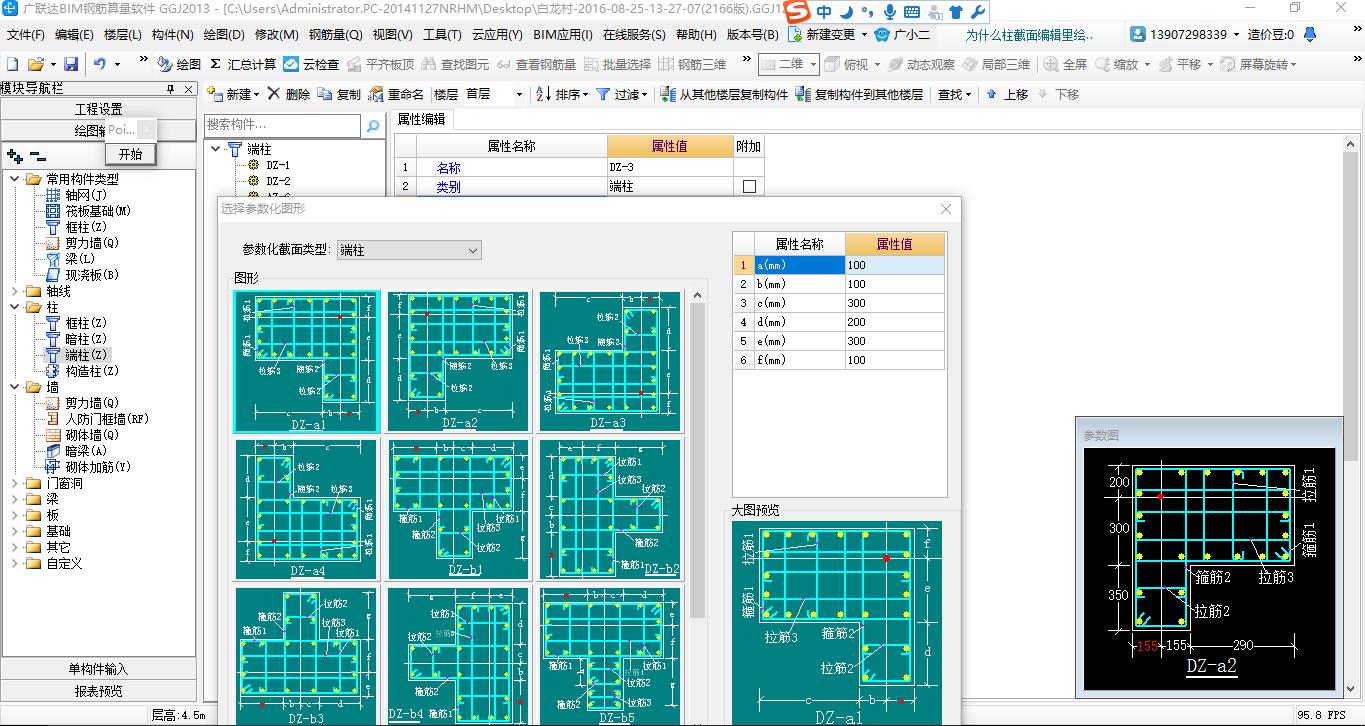Close the 选择参数化图形 dialog
This screenshot has width=1365, height=726.
946,209
